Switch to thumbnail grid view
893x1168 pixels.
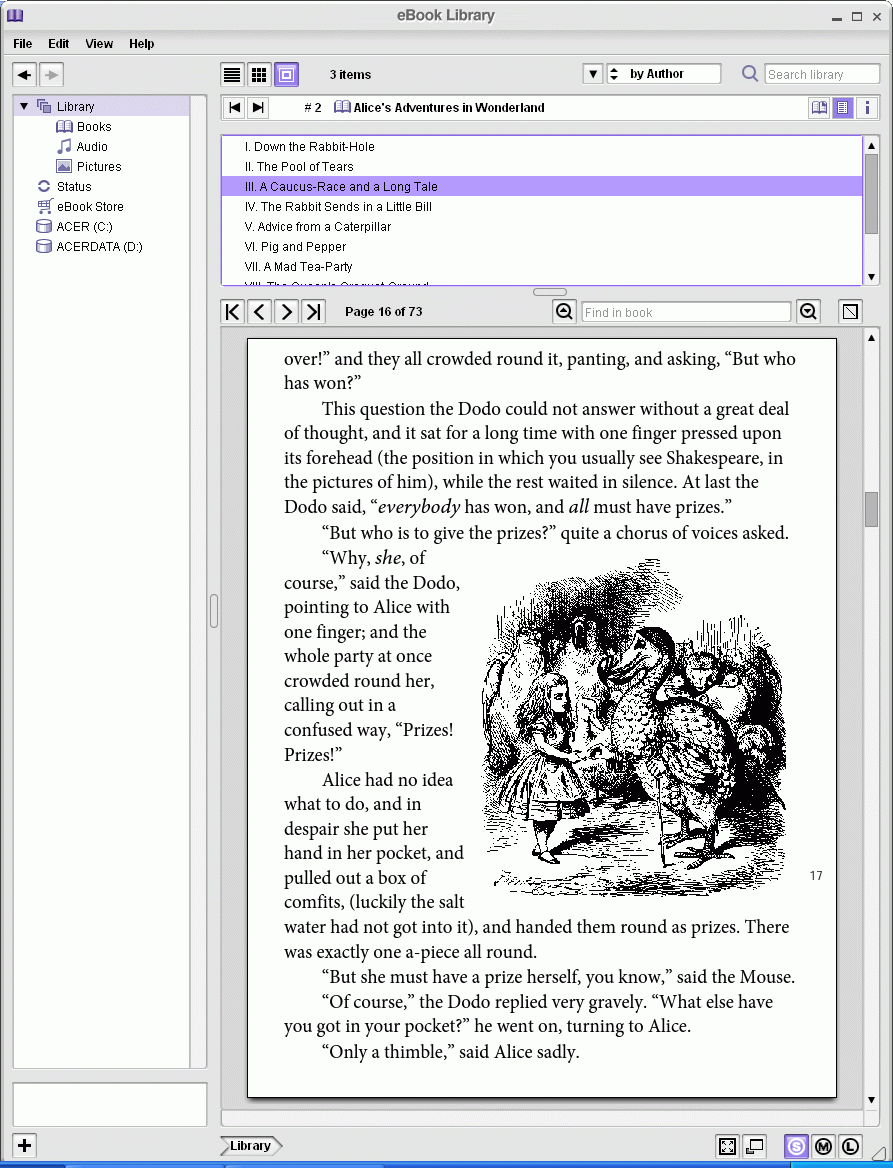[259, 74]
